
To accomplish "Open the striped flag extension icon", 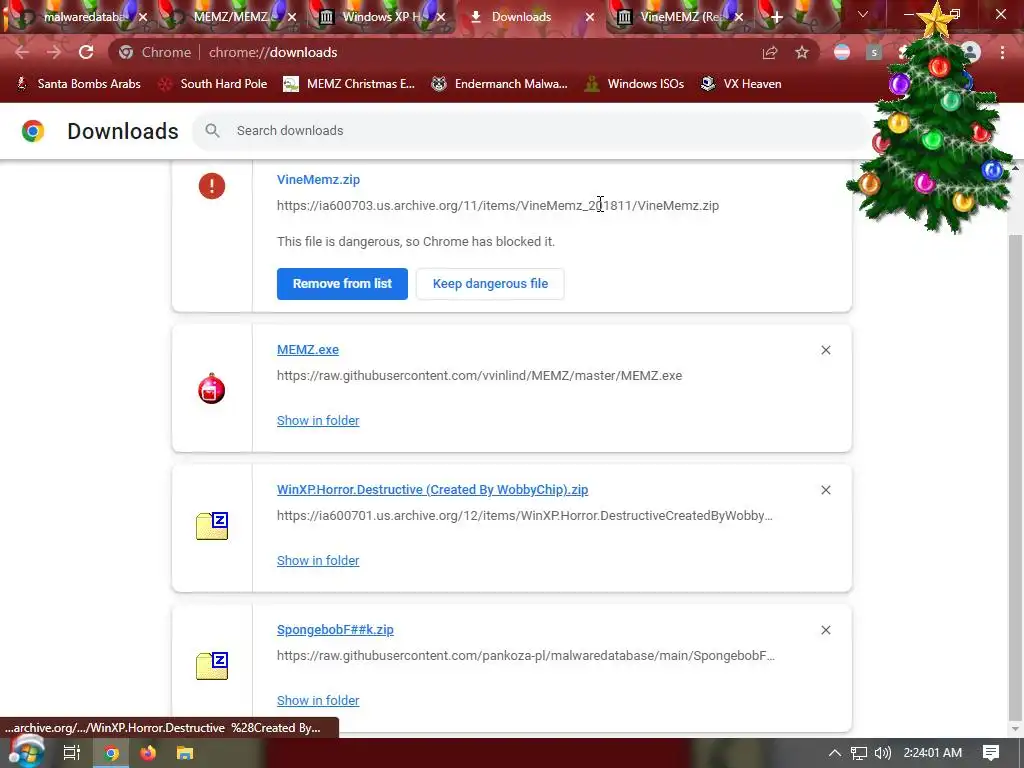I will (842, 52).
